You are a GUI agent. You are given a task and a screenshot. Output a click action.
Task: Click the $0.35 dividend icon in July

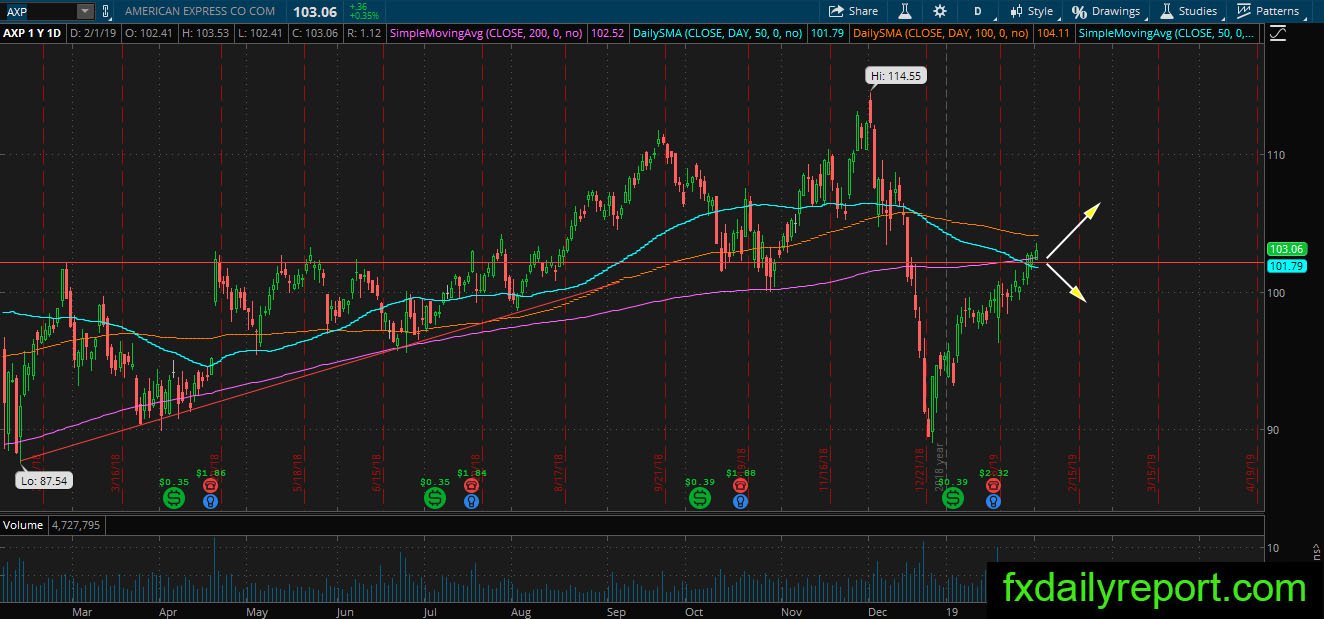[x=436, y=496]
